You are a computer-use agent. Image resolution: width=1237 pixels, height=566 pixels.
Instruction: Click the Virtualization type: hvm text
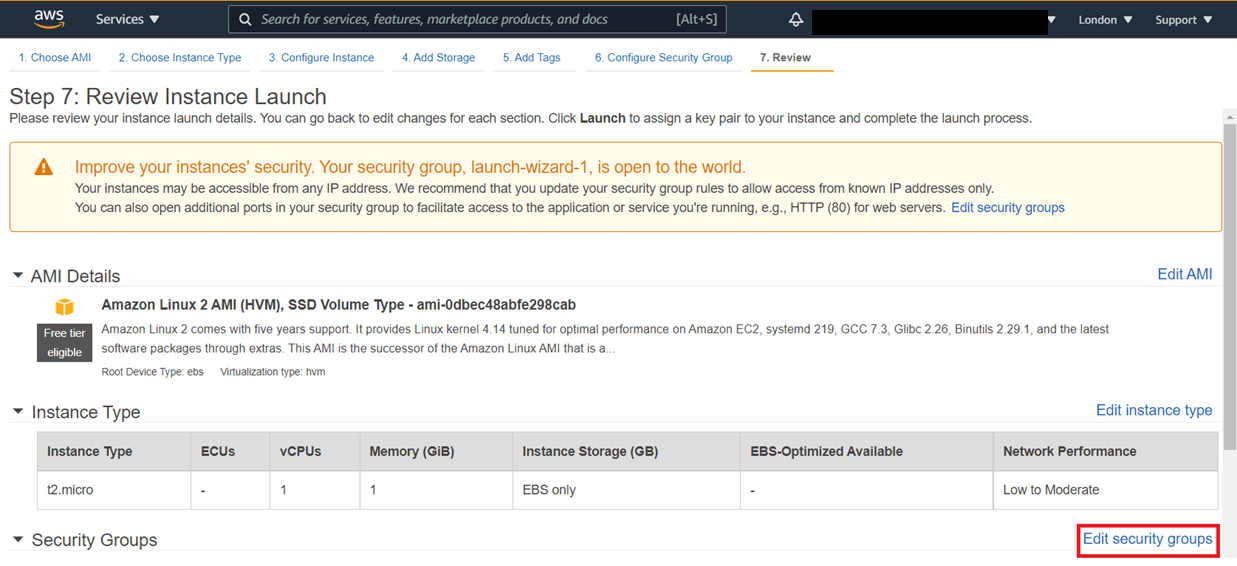tap(272, 372)
